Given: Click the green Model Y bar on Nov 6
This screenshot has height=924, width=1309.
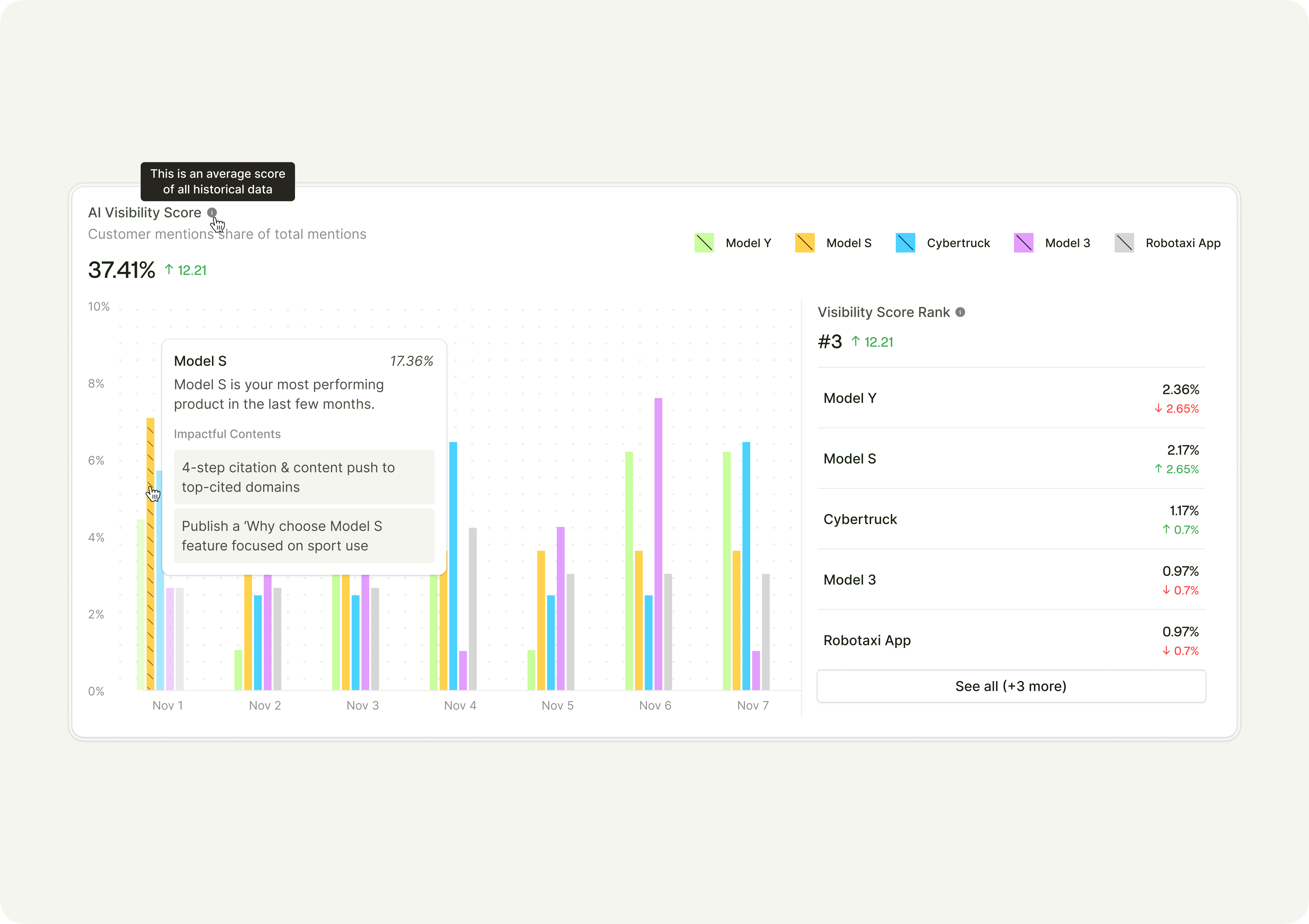Looking at the screenshot, I should [x=629, y=571].
